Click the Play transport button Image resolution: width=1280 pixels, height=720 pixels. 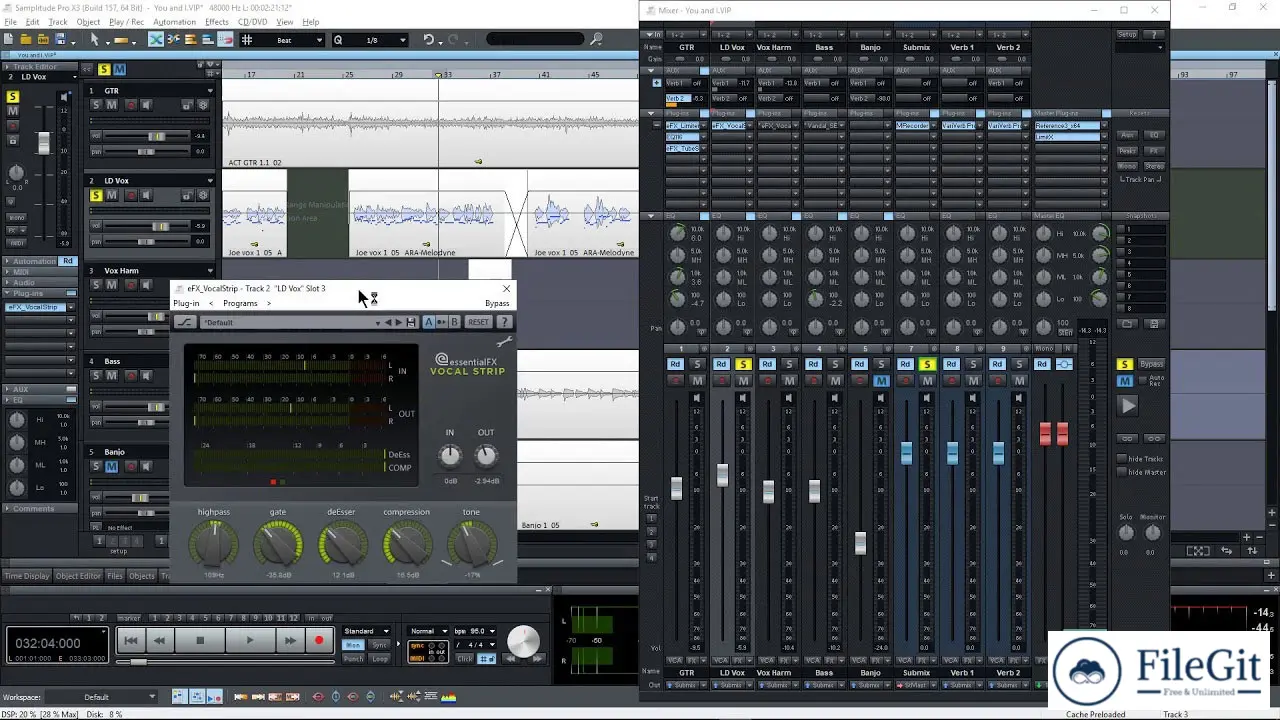point(250,640)
